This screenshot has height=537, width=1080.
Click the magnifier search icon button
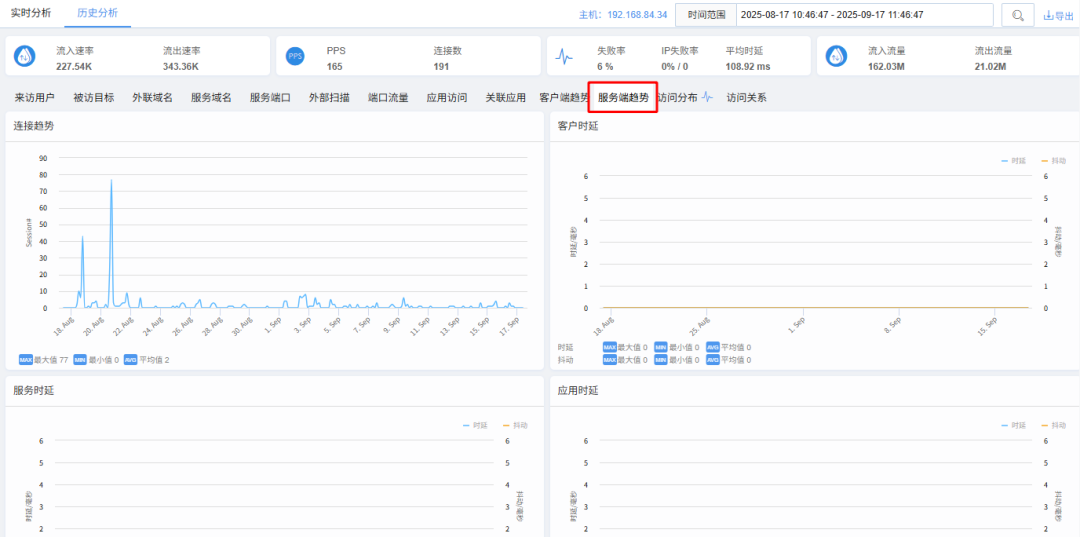pyautogui.click(x=1018, y=15)
